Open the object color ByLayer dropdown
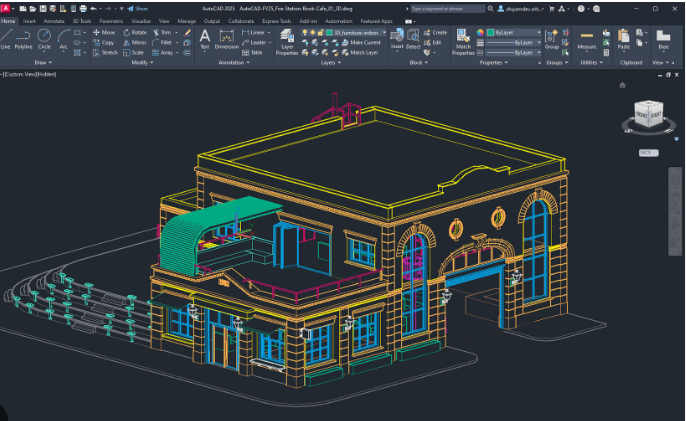 tap(514, 32)
